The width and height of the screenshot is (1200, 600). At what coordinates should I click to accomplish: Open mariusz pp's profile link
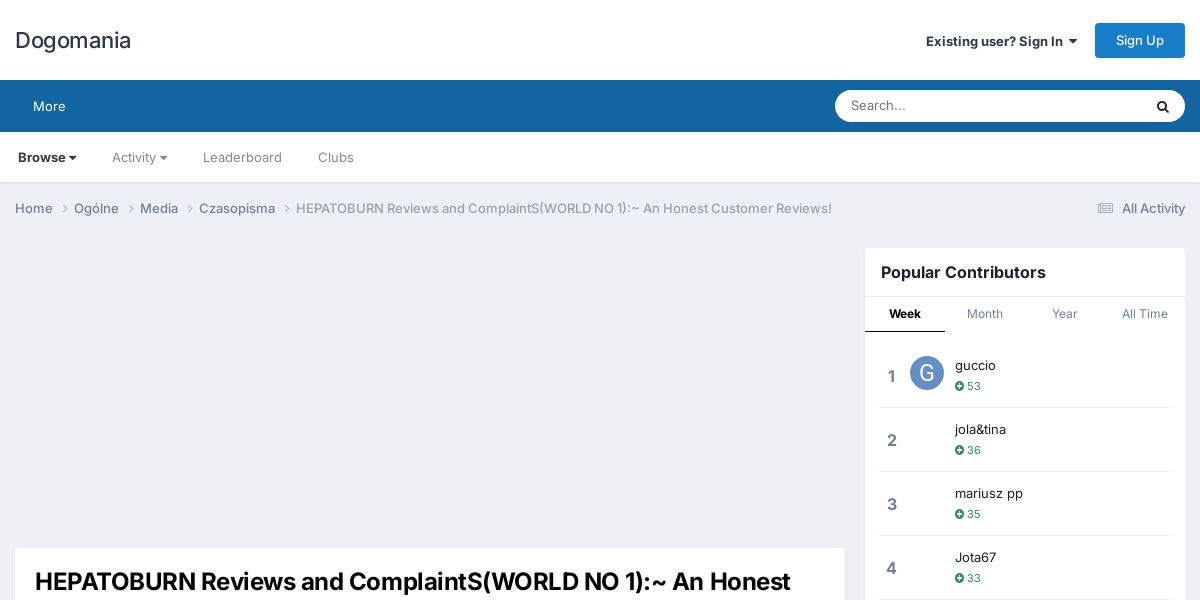click(x=989, y=493)
